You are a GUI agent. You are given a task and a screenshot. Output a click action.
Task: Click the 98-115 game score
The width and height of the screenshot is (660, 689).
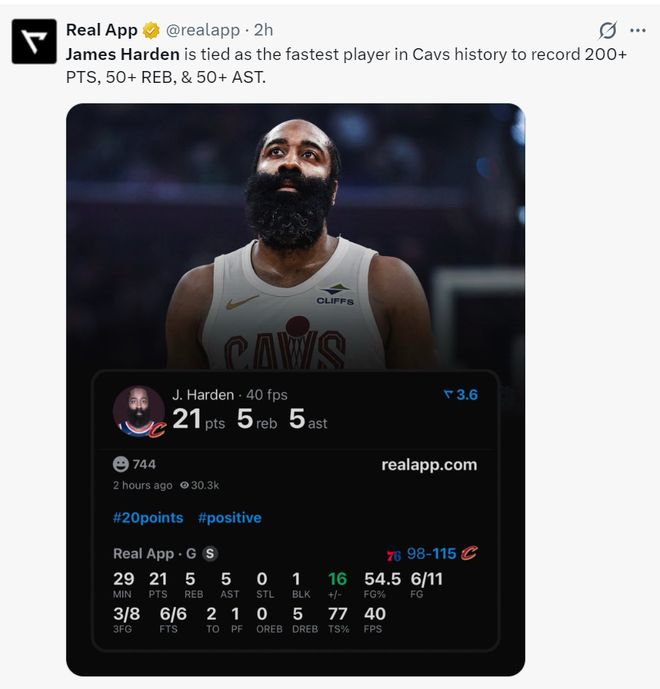[x=431, y=553]
